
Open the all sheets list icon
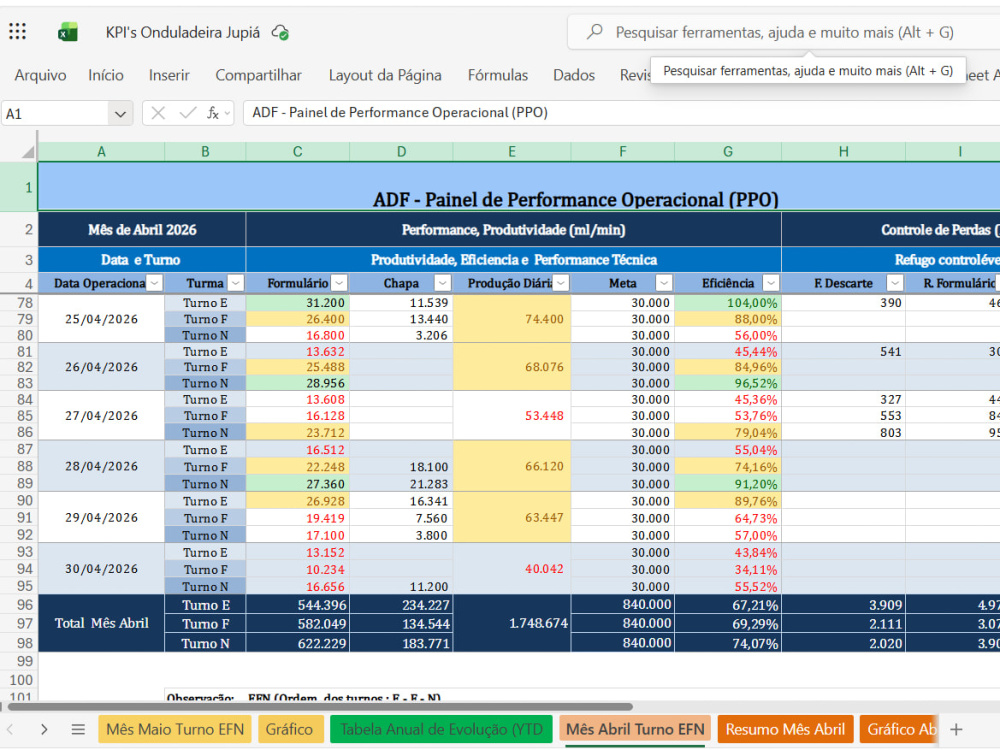78,729
